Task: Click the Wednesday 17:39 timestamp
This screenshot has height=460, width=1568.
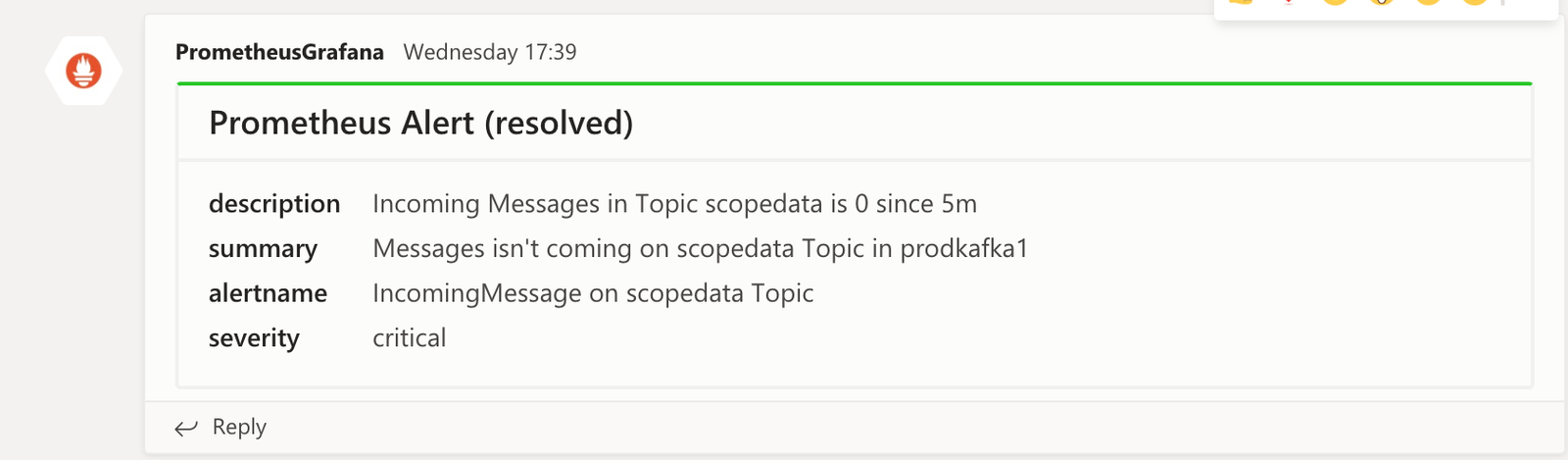Action: pyautogui.click(x=490, y=52)
